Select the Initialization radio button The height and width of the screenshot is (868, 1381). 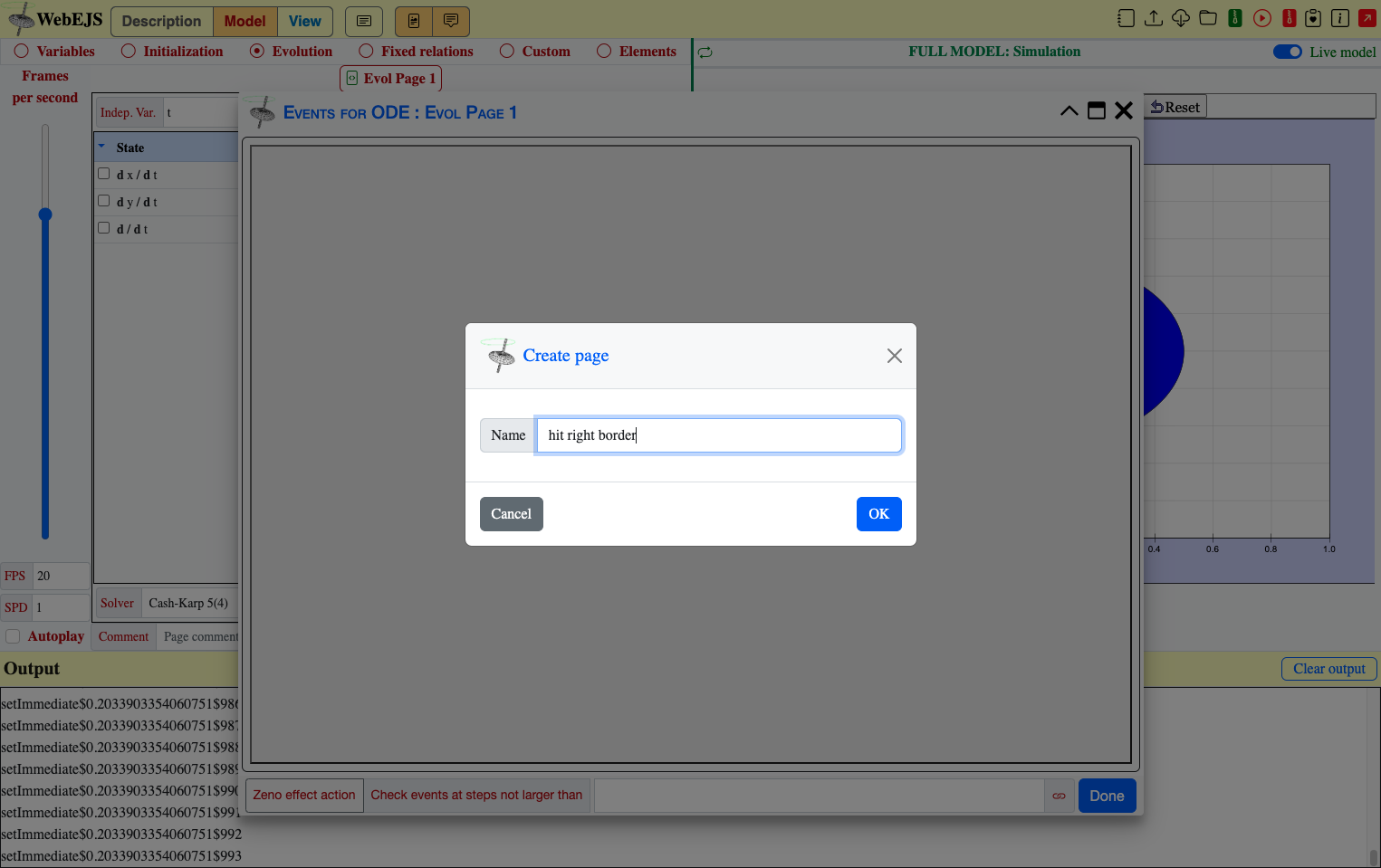[x=129, y=52]
